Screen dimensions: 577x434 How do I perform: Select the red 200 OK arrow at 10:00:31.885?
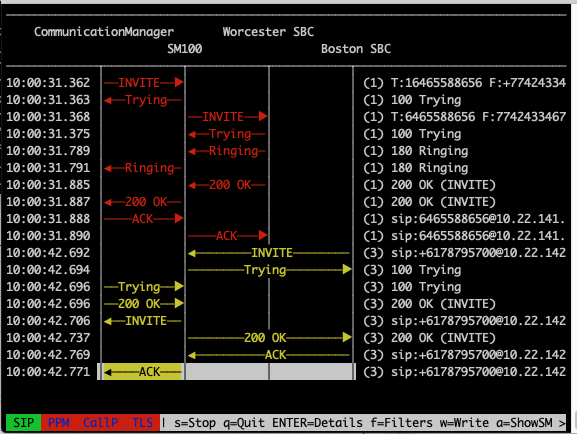[x=227, y=185]
